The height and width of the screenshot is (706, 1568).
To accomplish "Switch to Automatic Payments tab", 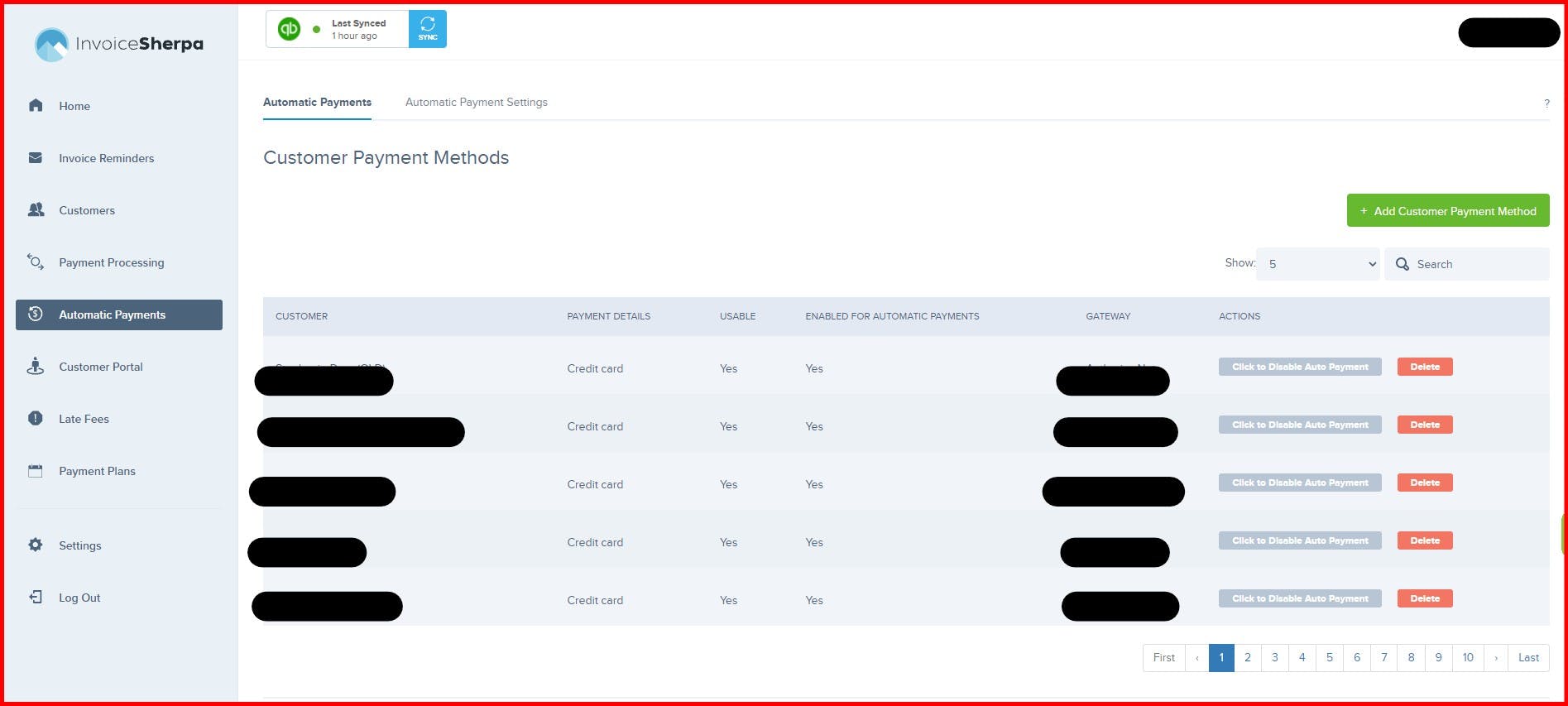I will 317,102.
